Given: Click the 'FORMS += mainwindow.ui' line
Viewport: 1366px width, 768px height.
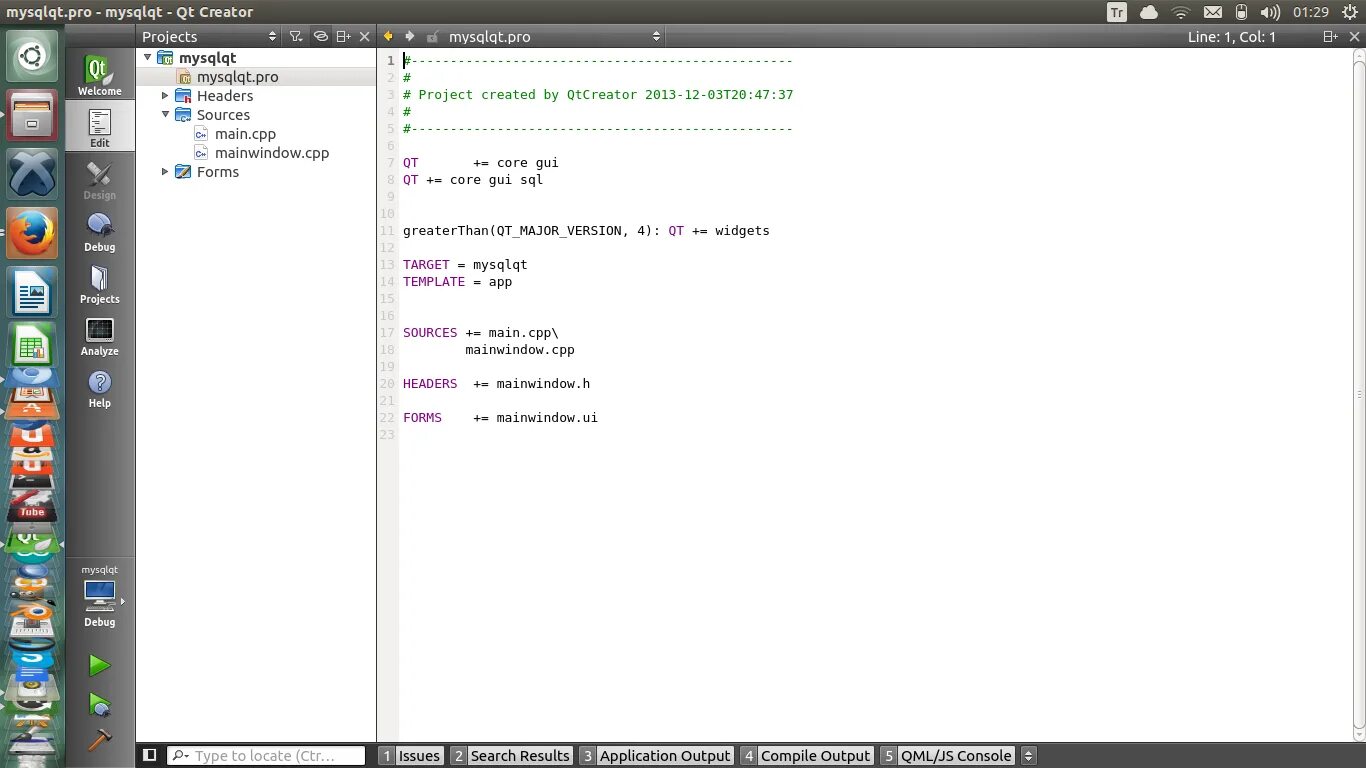Looking at the screenshot, I should pyautogui.click(x=500, y=418).
